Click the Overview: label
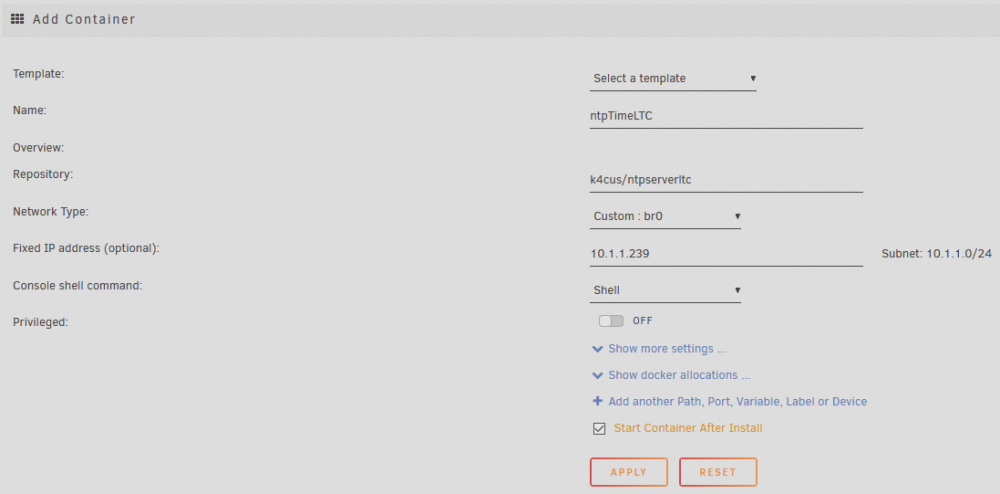 coord(38,148)
